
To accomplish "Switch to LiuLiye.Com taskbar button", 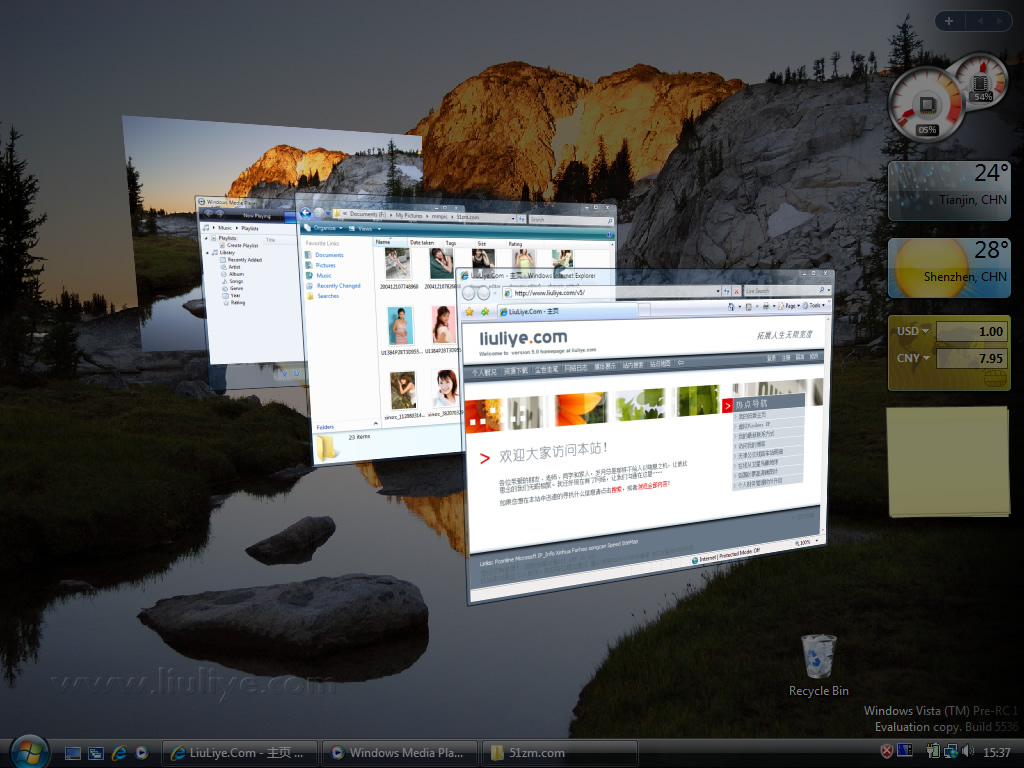I will click(239, 753).
